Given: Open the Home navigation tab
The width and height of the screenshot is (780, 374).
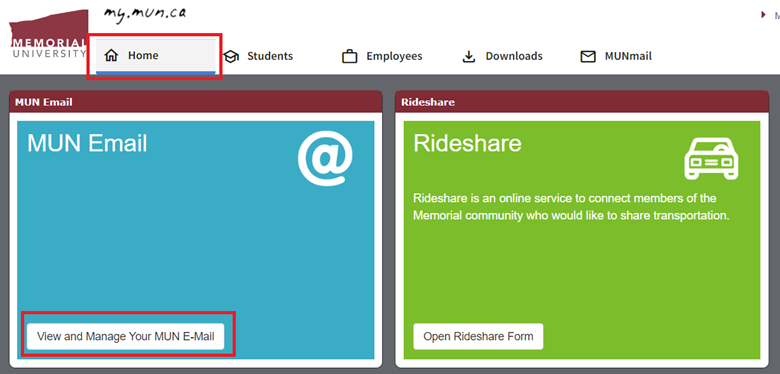Looking at the screenshot, I should coord(155,56).
